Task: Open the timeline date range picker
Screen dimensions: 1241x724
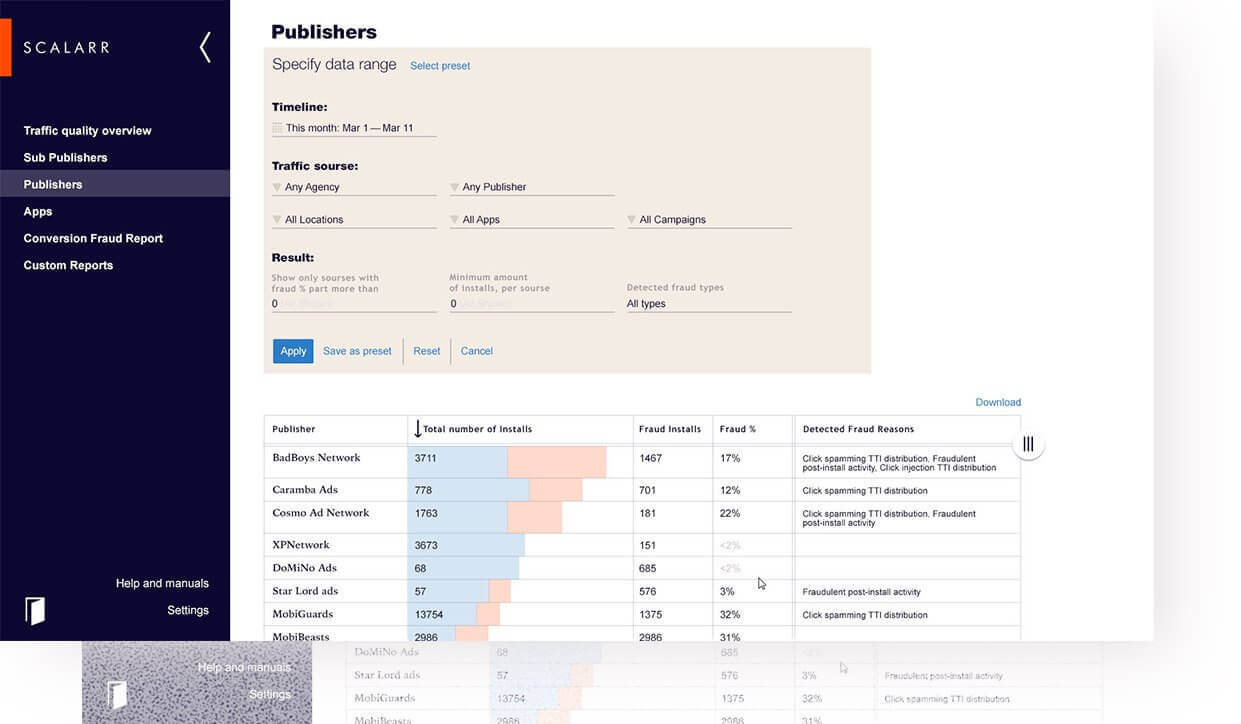Action: 354,128
